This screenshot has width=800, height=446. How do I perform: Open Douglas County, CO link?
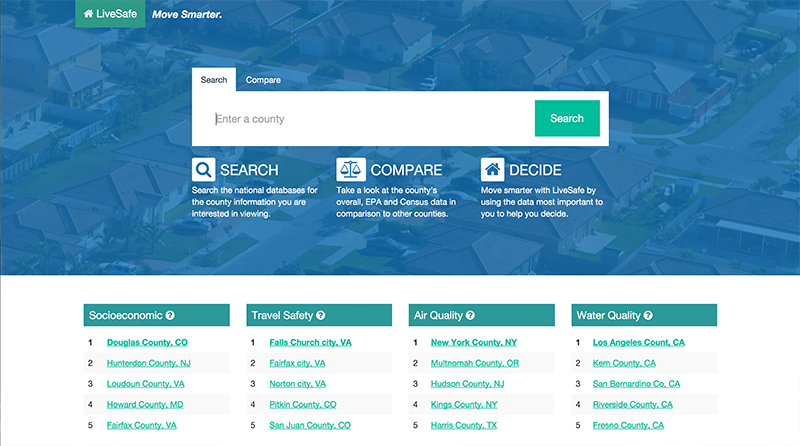147,342
